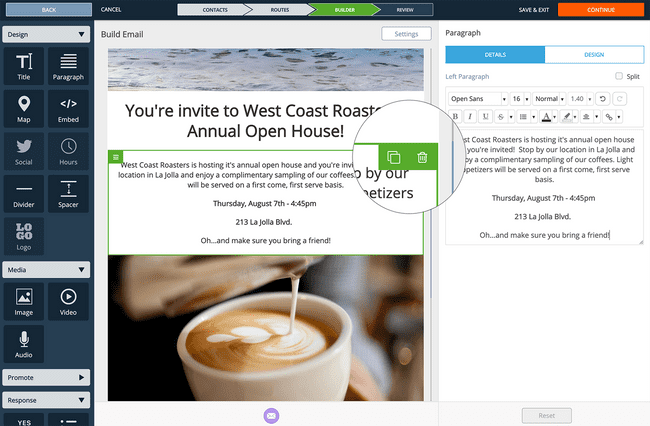
Task: Click the Reset button
Action: pyautogui.click(x=547, y=416)
